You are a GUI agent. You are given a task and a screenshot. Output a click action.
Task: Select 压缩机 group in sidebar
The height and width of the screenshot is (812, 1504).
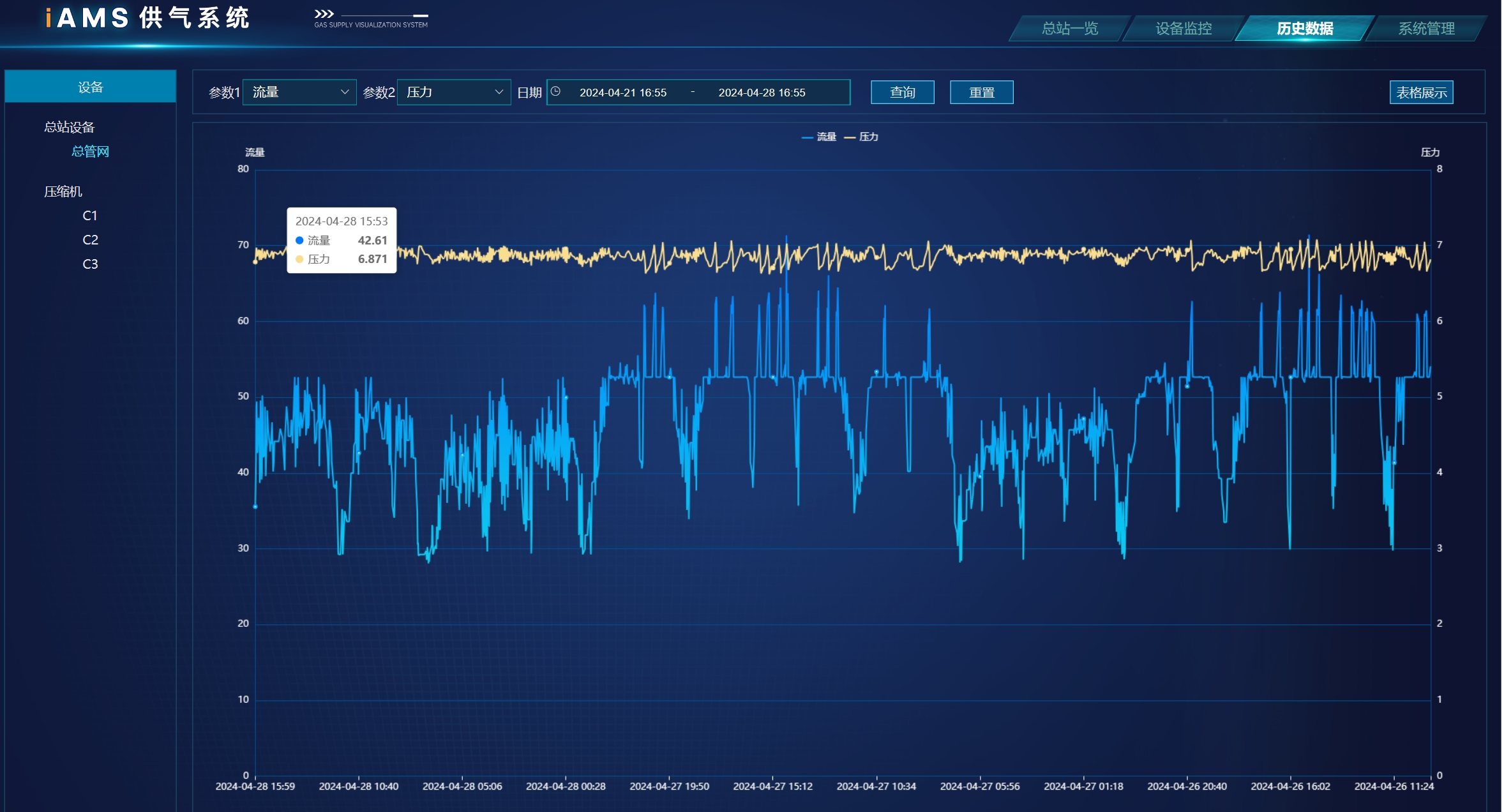(x=63, y=192)
